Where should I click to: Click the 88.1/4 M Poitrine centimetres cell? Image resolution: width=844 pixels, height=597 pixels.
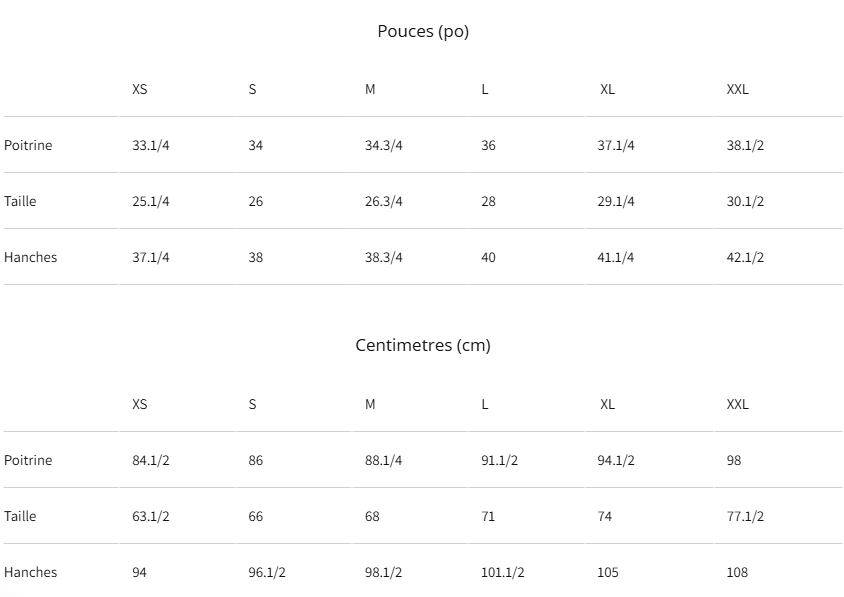click(383, 460)
